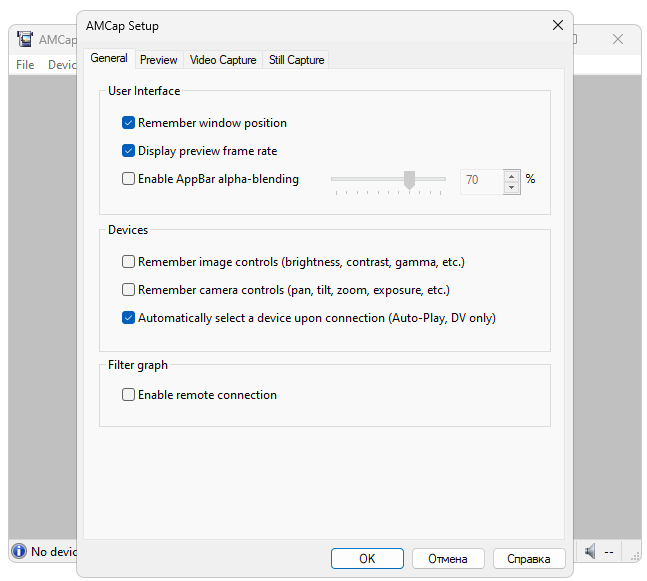Close the AMCap Setup dialog
Viewport: 647px width, 581px height.
[x=558, y=25]
